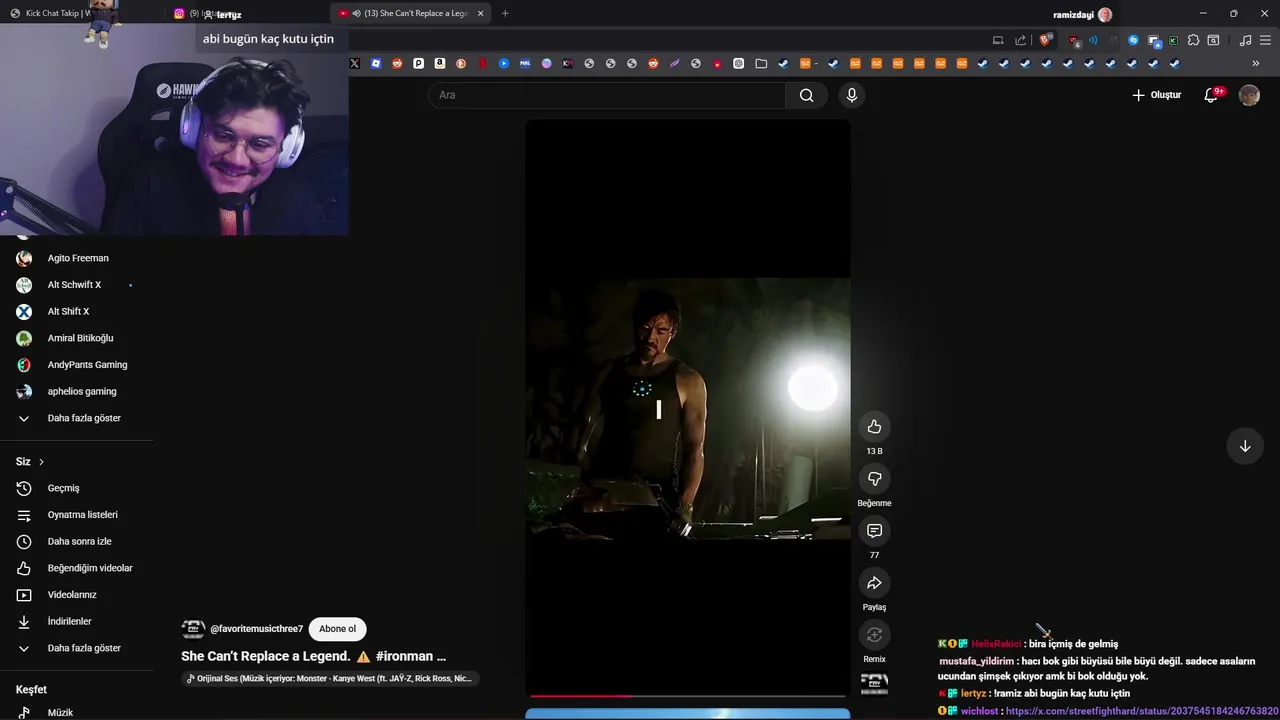Click the dislike Beğenme thumbs-down button
1280x720 pixels.
(874, 479)
